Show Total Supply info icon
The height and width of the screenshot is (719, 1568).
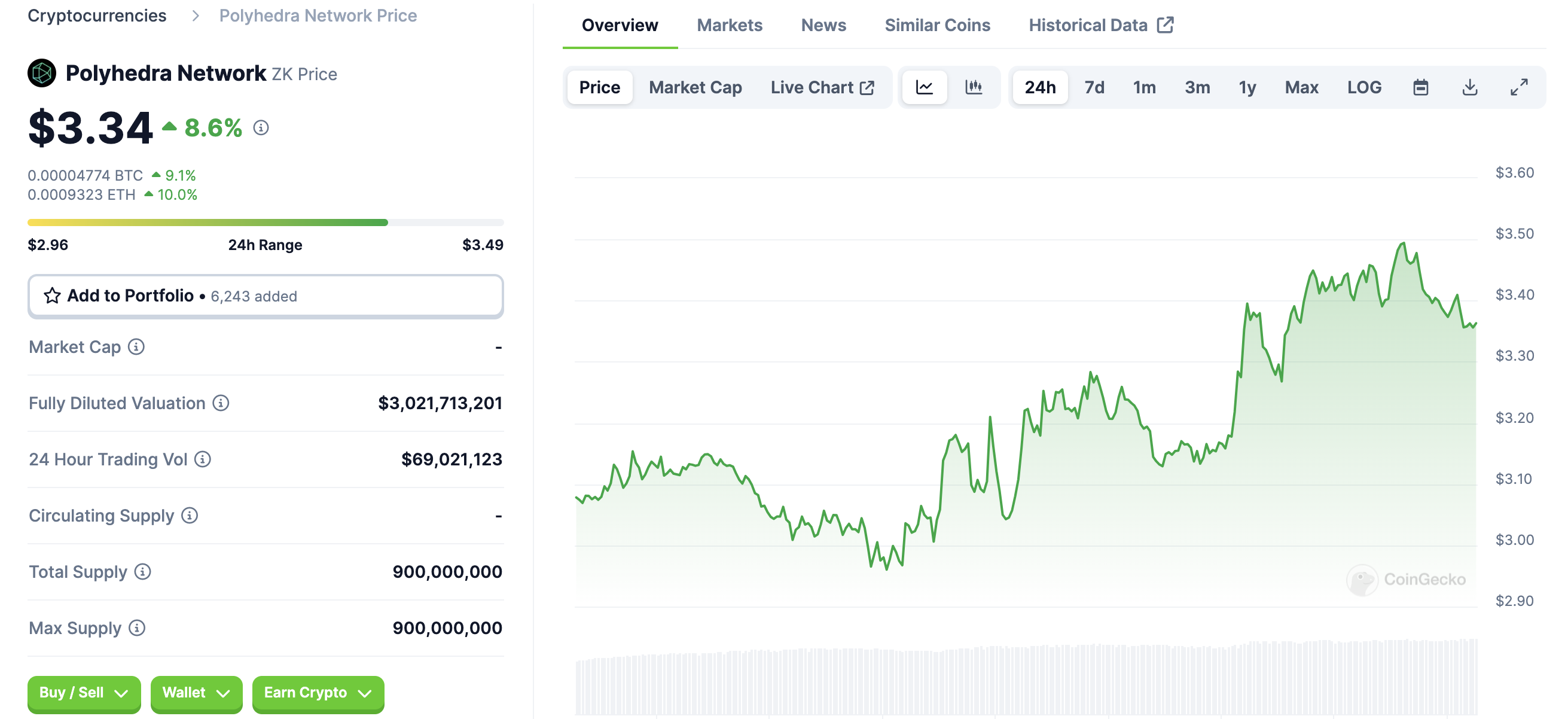coord(142,572)
